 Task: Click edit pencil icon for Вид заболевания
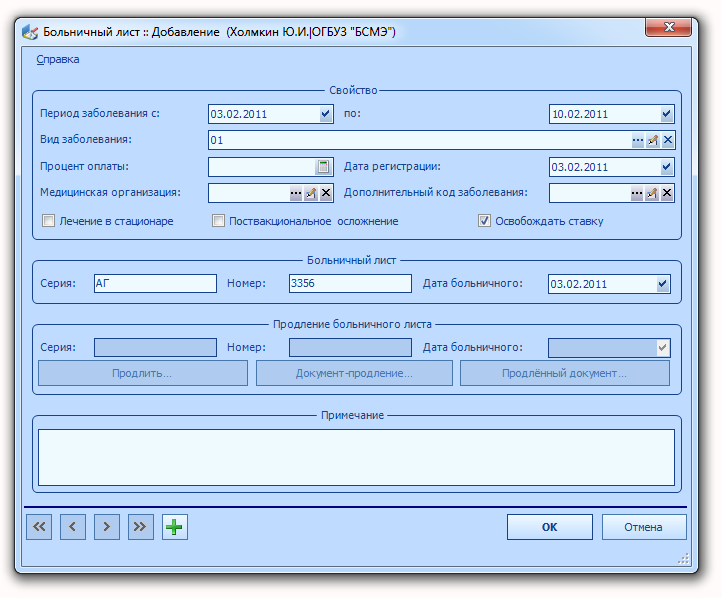click(652, 140)
